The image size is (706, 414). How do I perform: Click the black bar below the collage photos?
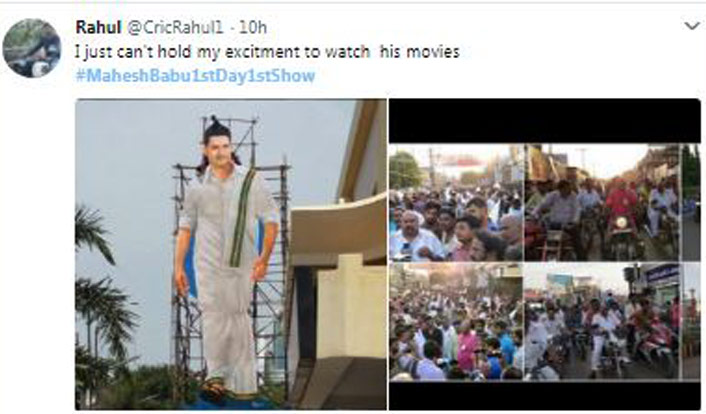(545, 396)
